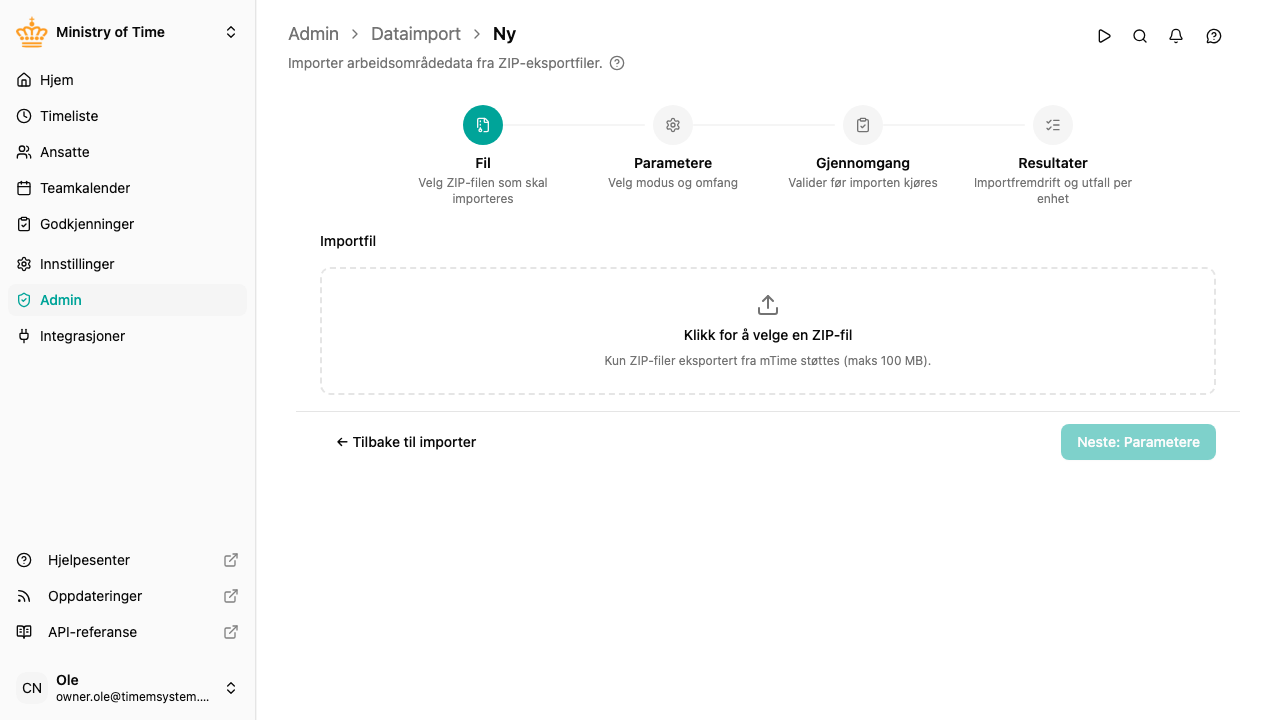
Task: Click 'Klikk for å velge en ZIP-fil'
Action: click(x=768, y=336)
